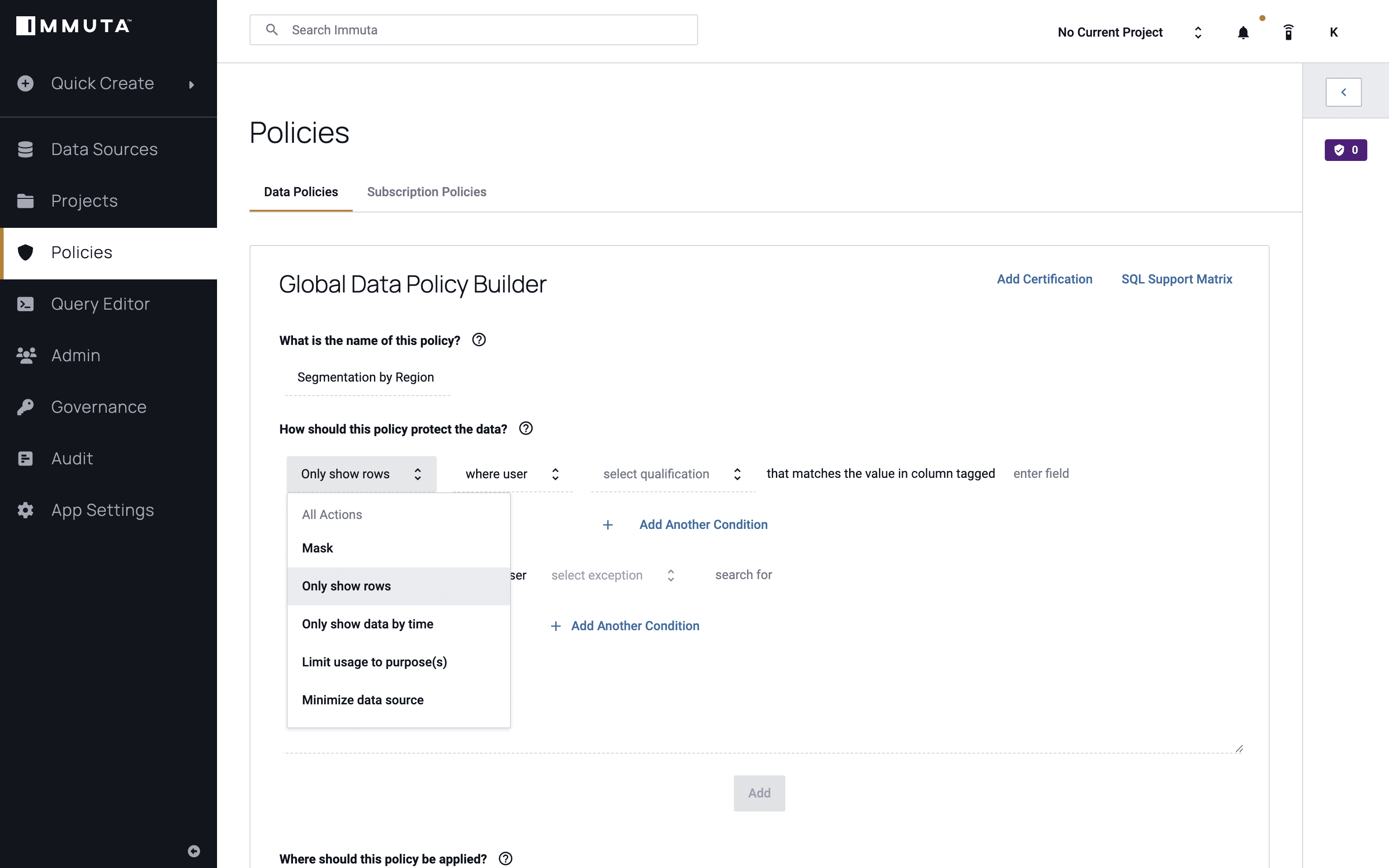Open the No Current Project selector

coord(1129,32)
